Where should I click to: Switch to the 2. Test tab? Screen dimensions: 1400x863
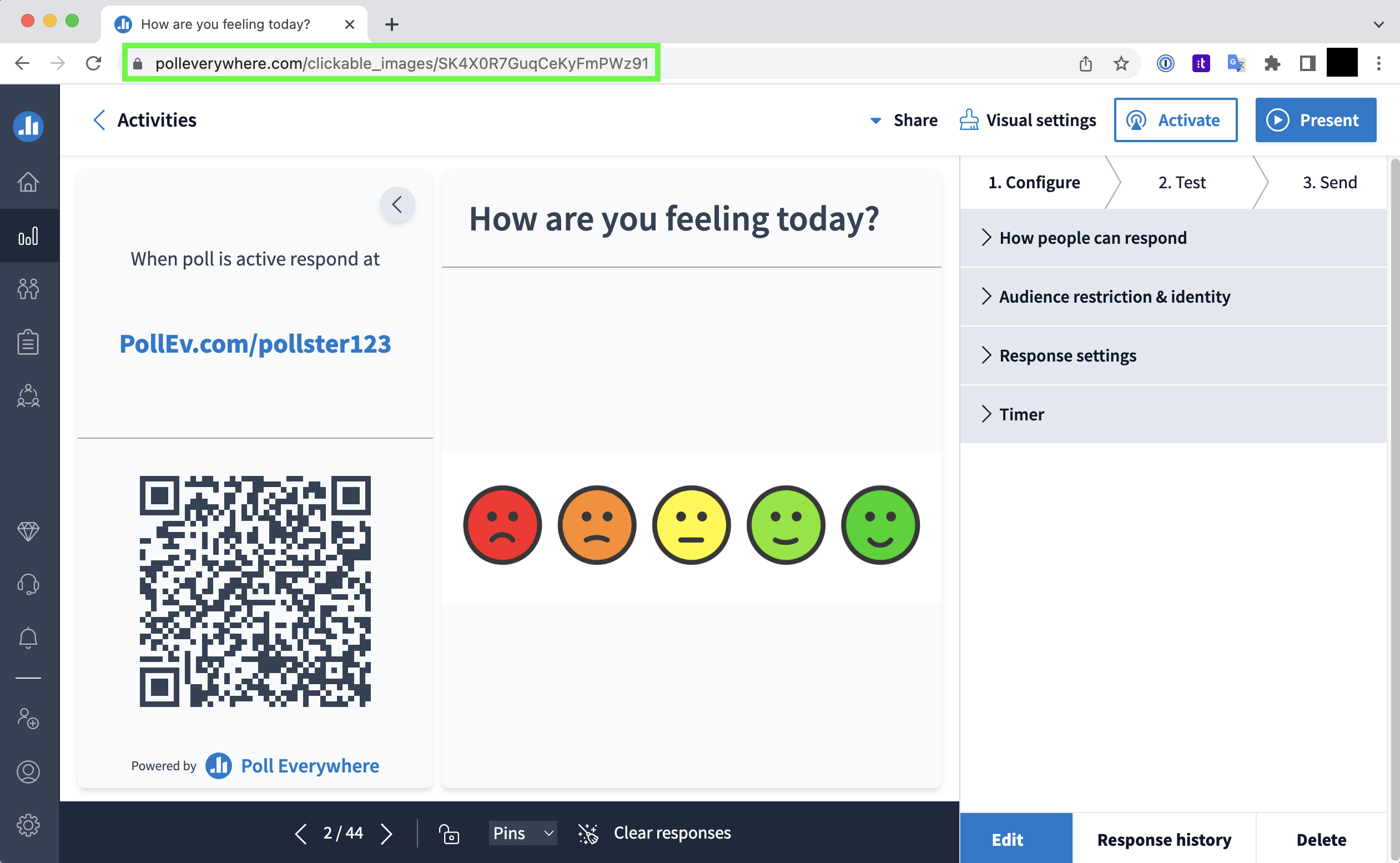tap(1181, 182)
